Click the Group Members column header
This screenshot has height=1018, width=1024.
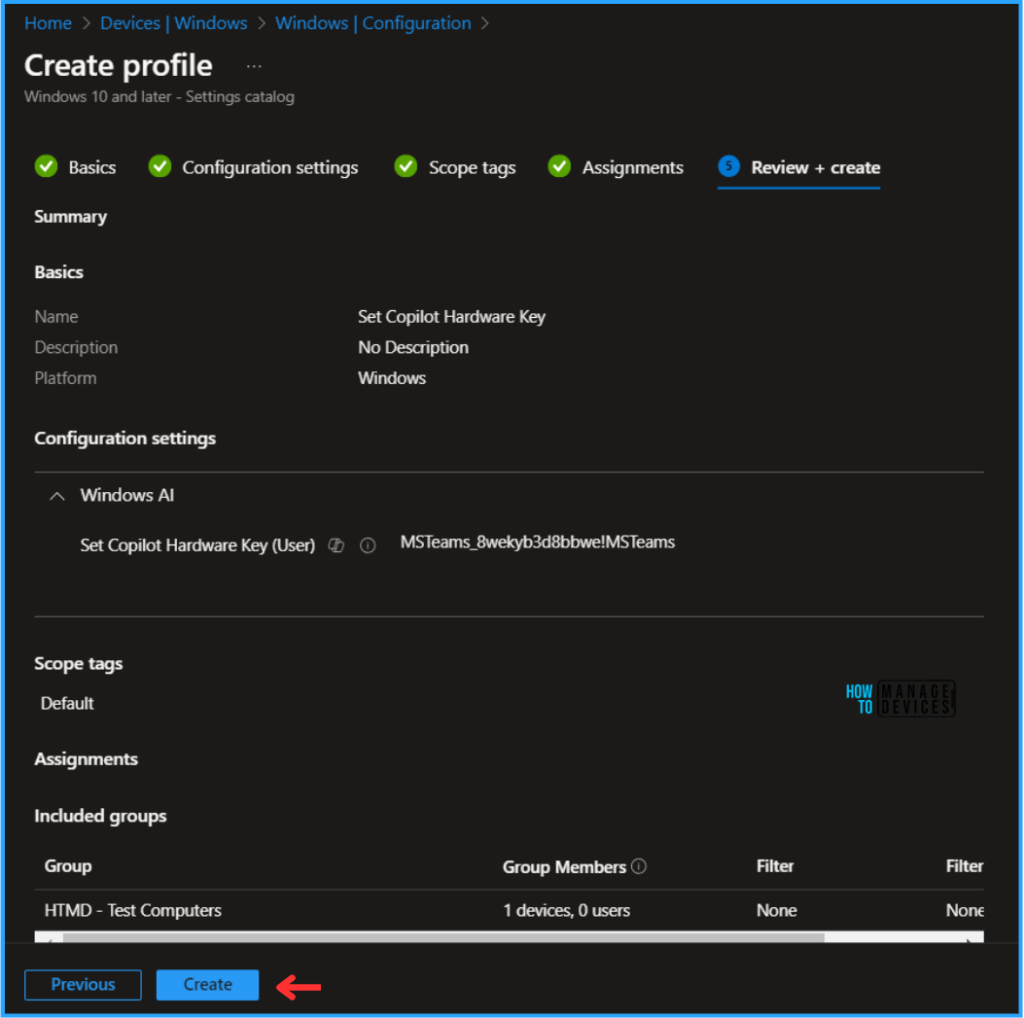(564, 867)
